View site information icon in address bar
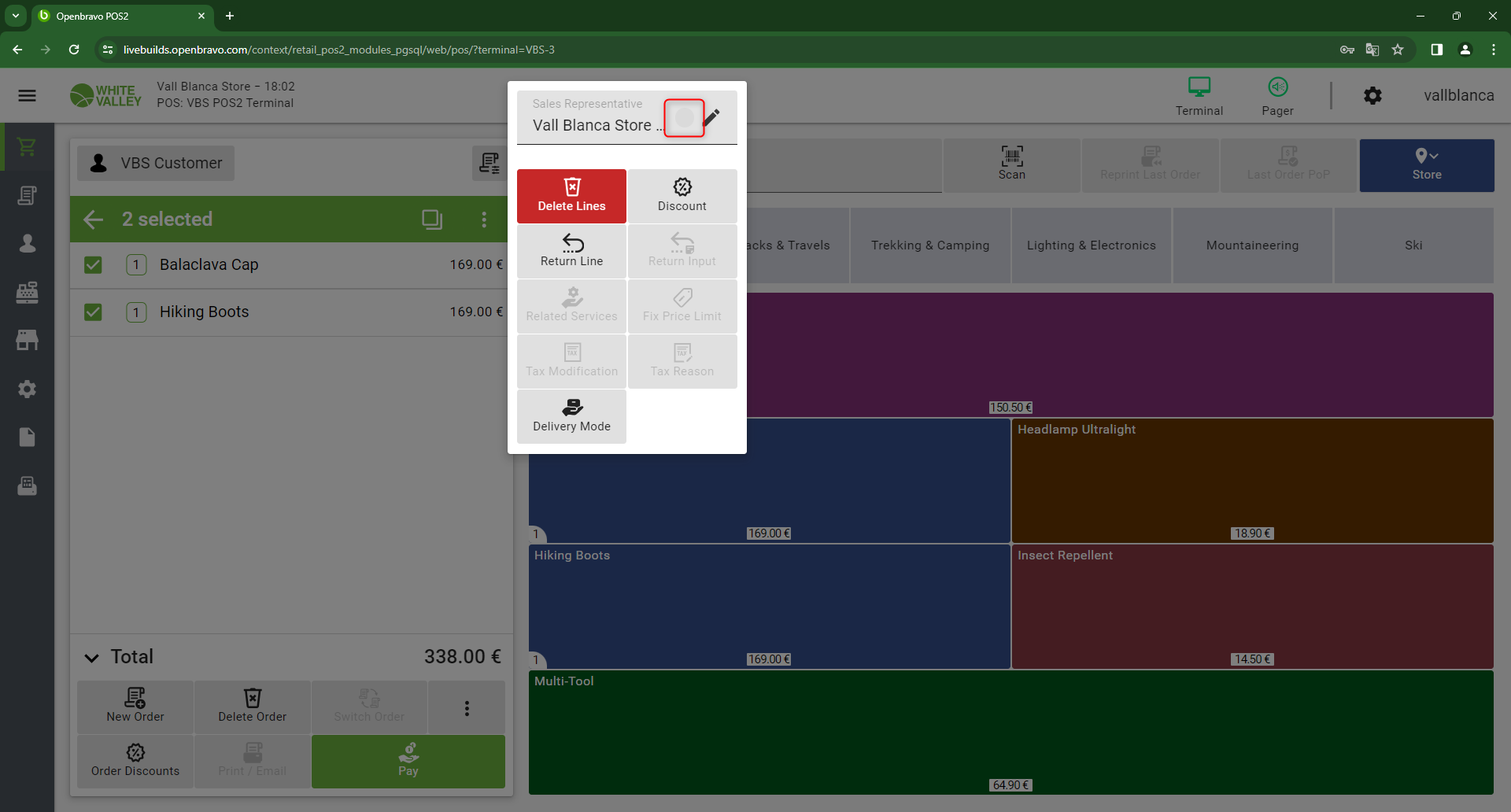The height and width of the screenshot is (812, 1511). (x=108, y=50)
